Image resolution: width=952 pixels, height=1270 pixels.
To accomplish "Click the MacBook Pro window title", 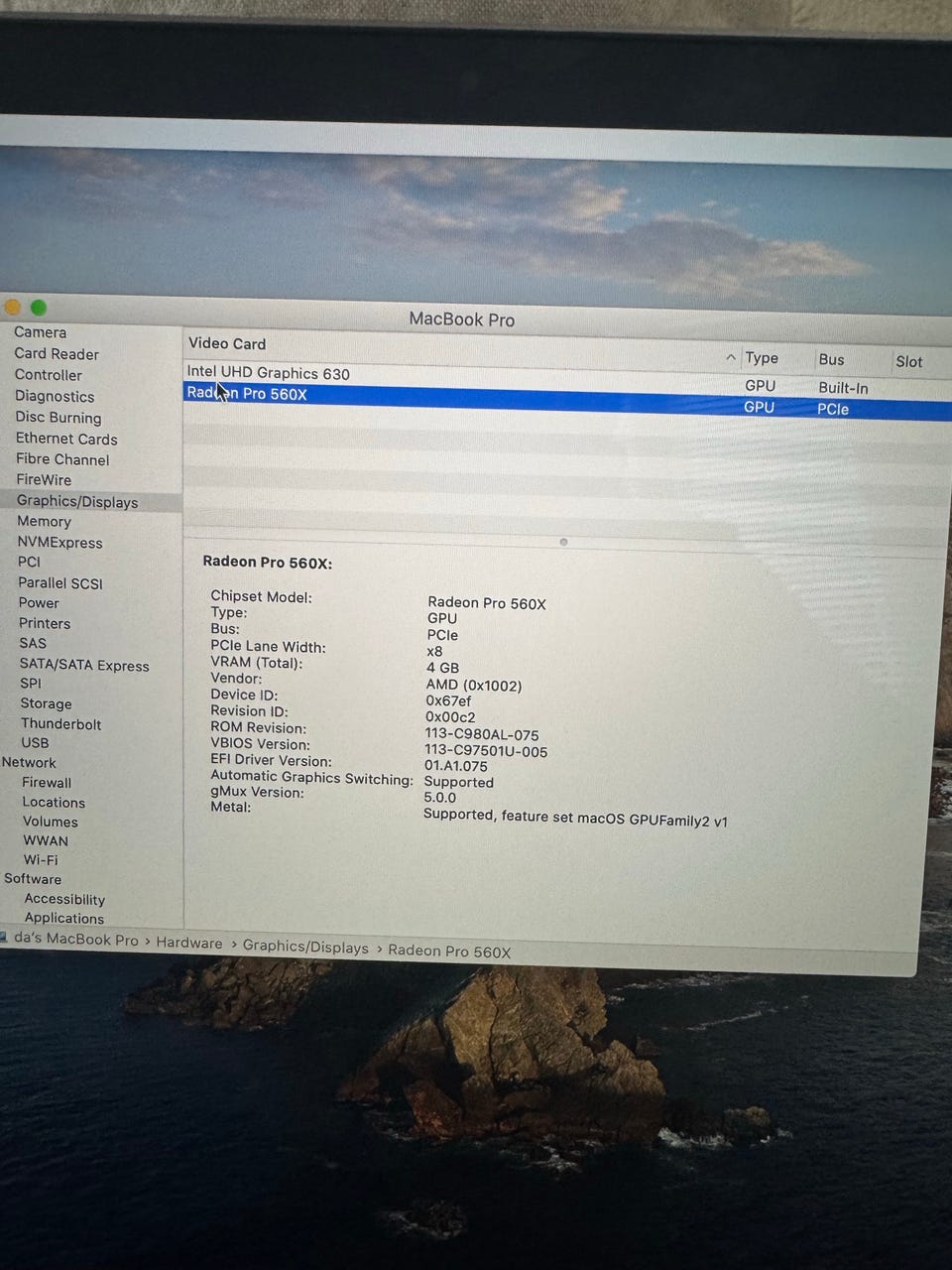I will click(x=462, y=319).
